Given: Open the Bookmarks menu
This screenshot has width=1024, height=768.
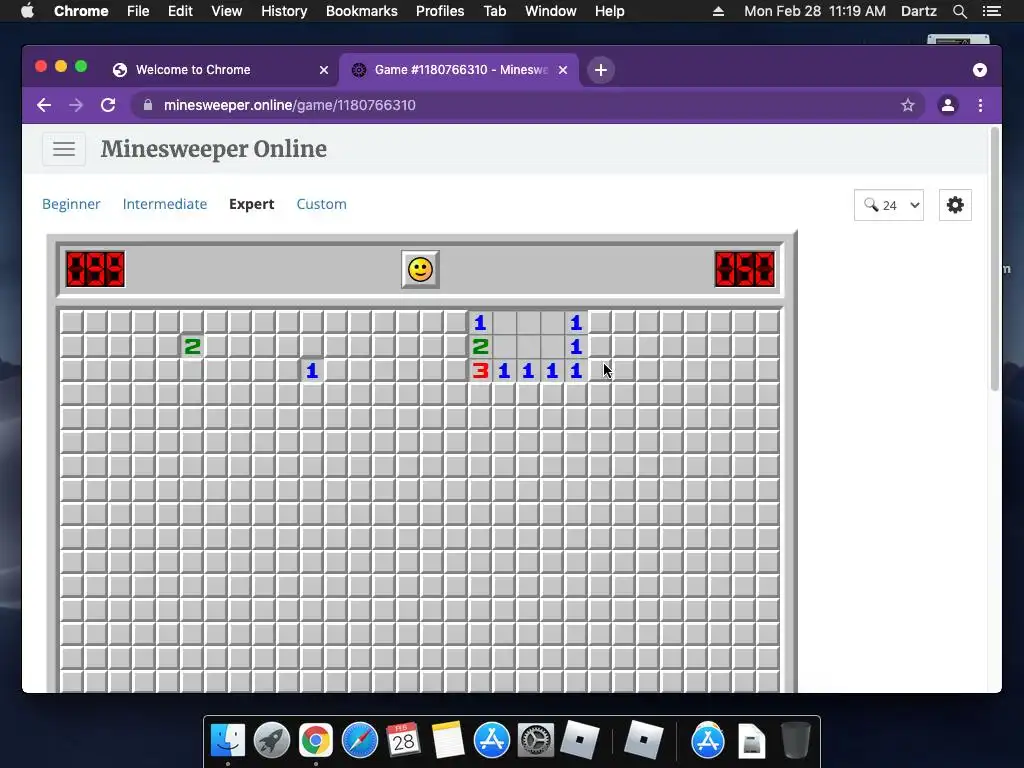Looking at the screenshot, I should pos(362,11).
